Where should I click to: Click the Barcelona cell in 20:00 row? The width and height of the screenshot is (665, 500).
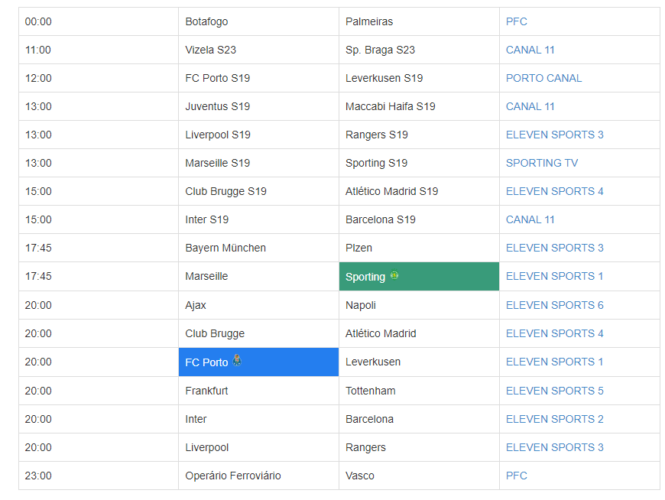419,419
